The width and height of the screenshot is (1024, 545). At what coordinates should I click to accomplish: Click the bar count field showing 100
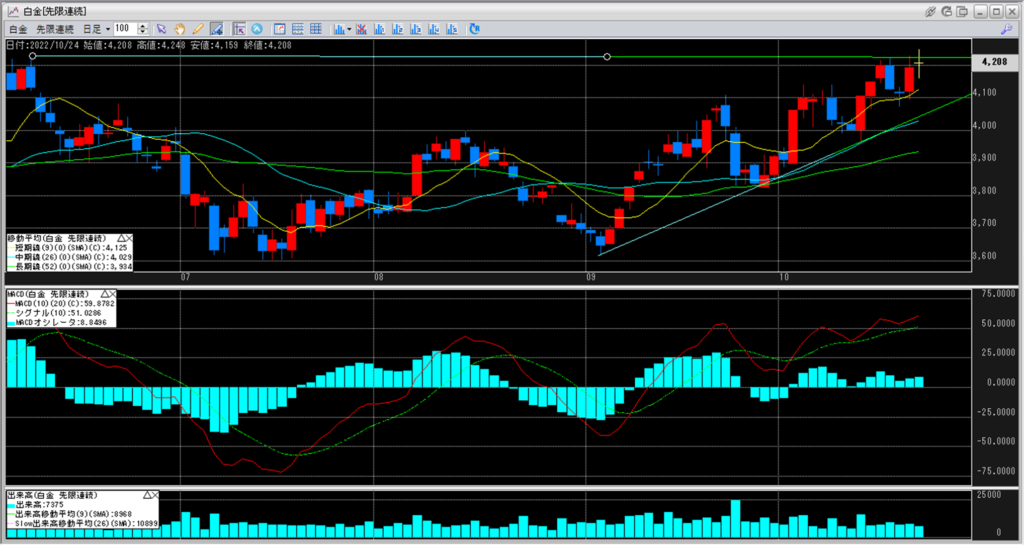[x=125, y=29]
